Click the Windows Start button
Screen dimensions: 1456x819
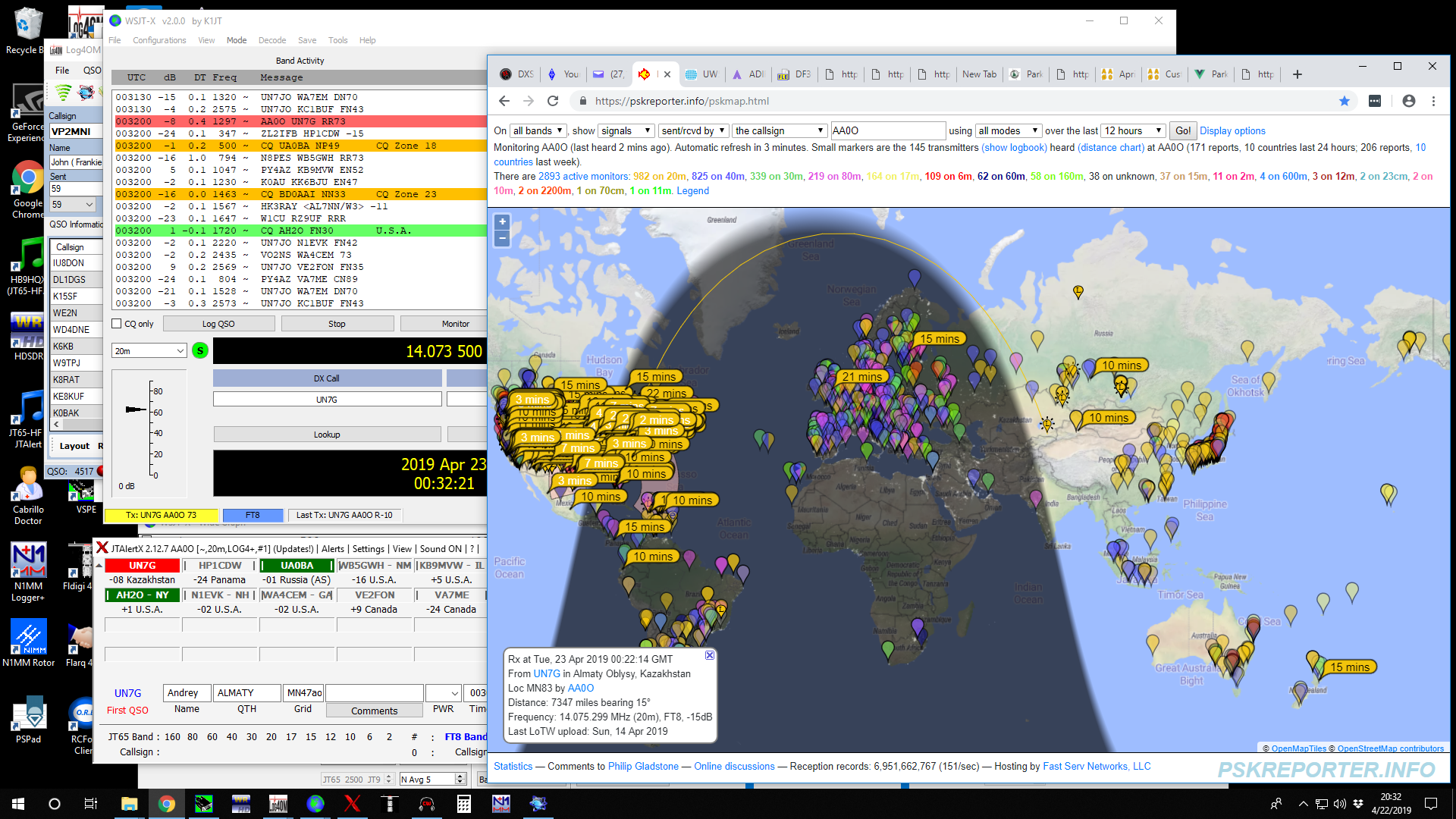click(18, 804)
